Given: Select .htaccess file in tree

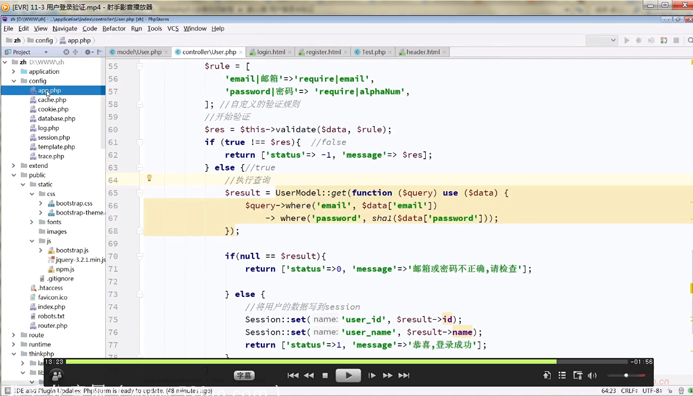Looking at the screenshot, I should (x=50, y=288).
